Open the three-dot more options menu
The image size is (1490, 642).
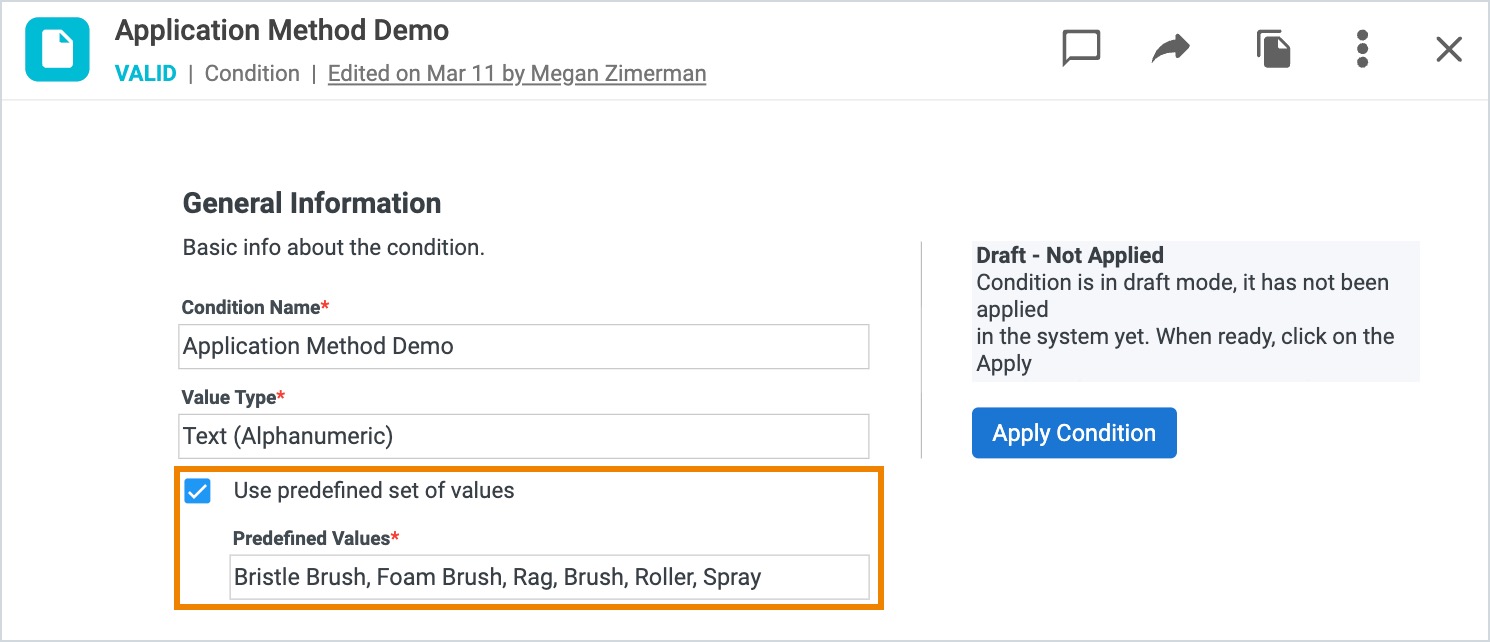[1362, 48]
